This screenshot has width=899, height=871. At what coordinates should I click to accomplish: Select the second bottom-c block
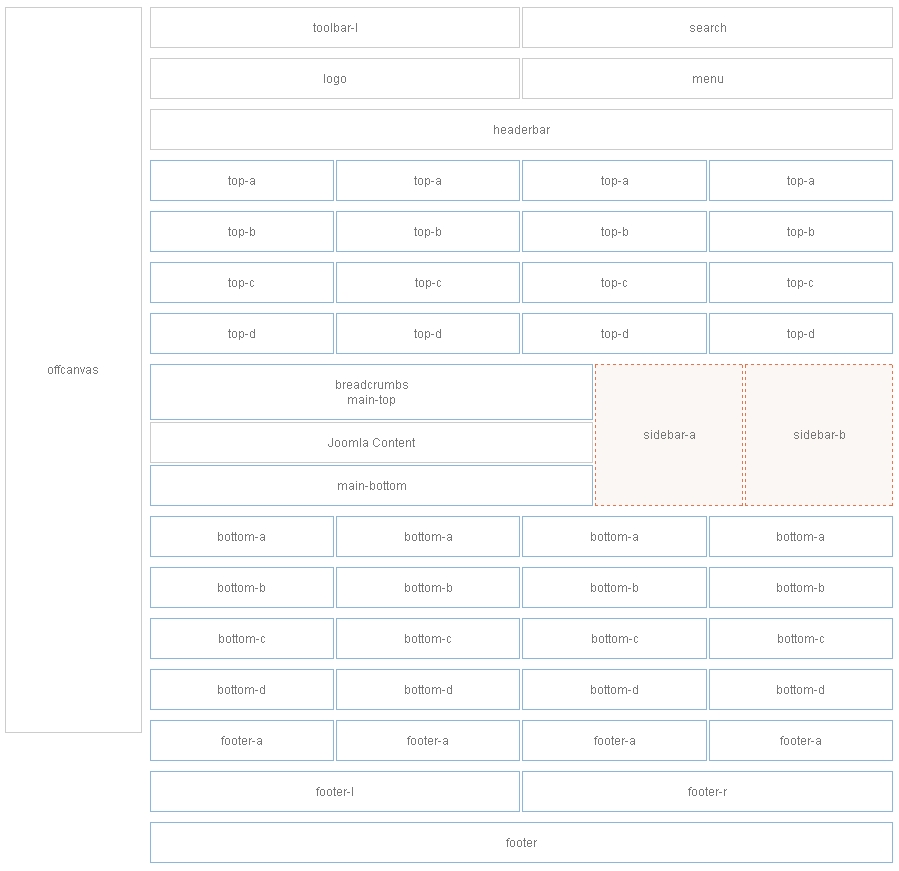427,638
